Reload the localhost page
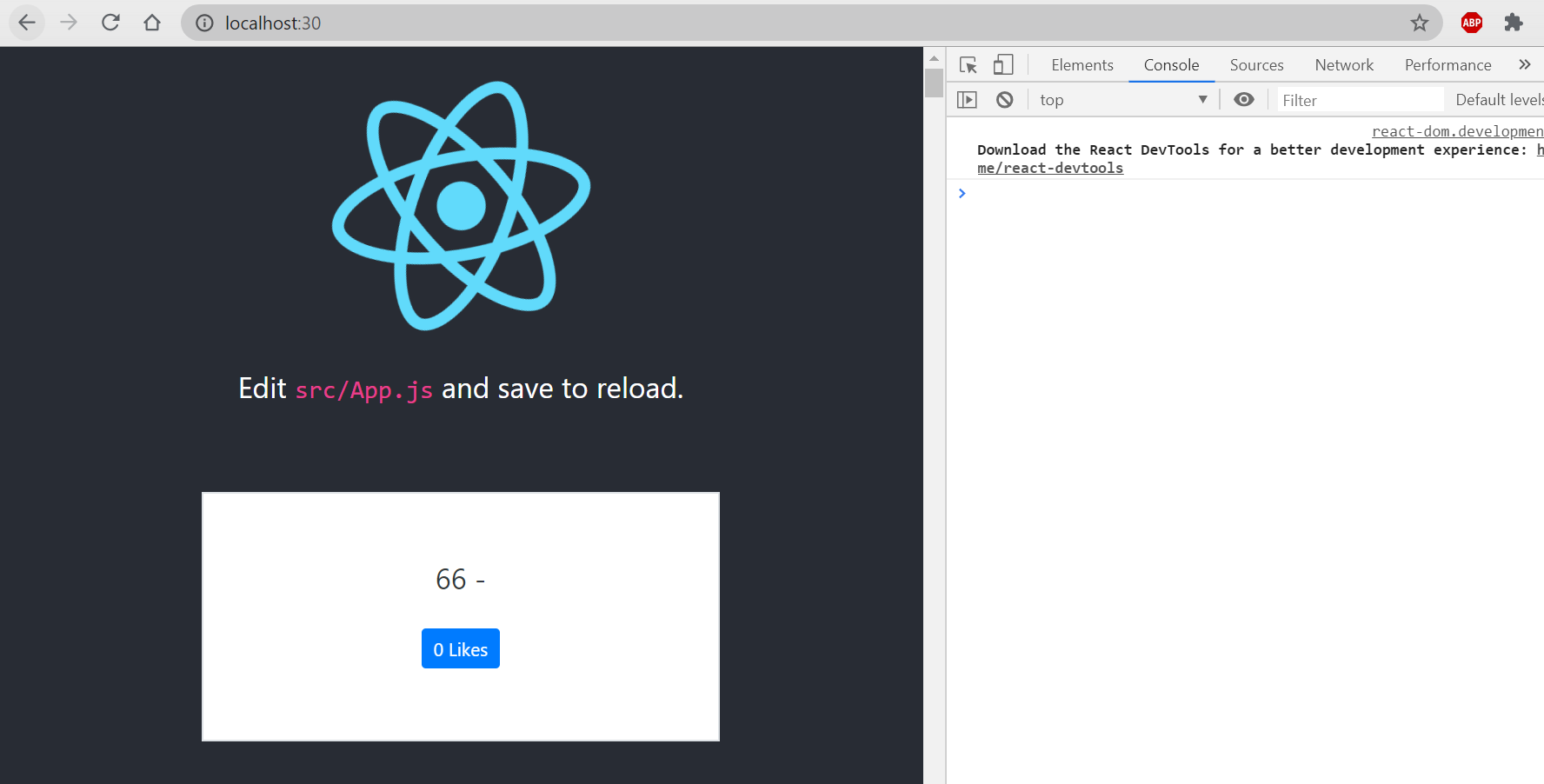This screenshot has height=784, width=1544. tap(110, 23)
